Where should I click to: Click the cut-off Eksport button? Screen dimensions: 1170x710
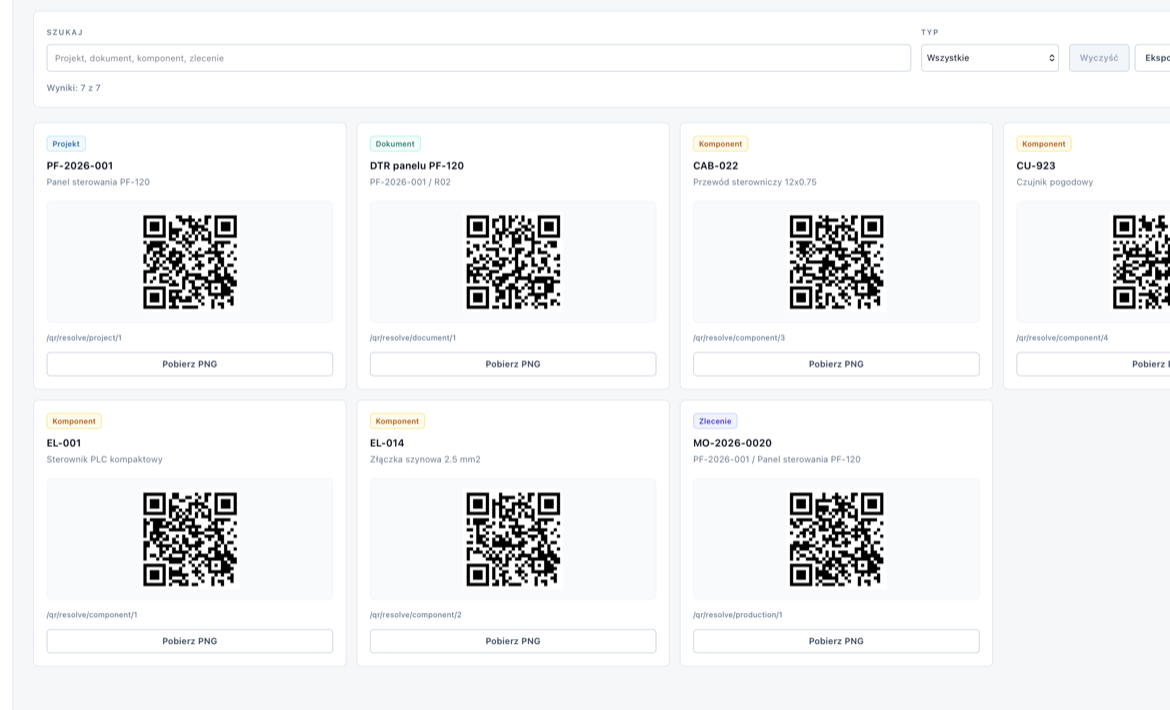pos(1153,58)
